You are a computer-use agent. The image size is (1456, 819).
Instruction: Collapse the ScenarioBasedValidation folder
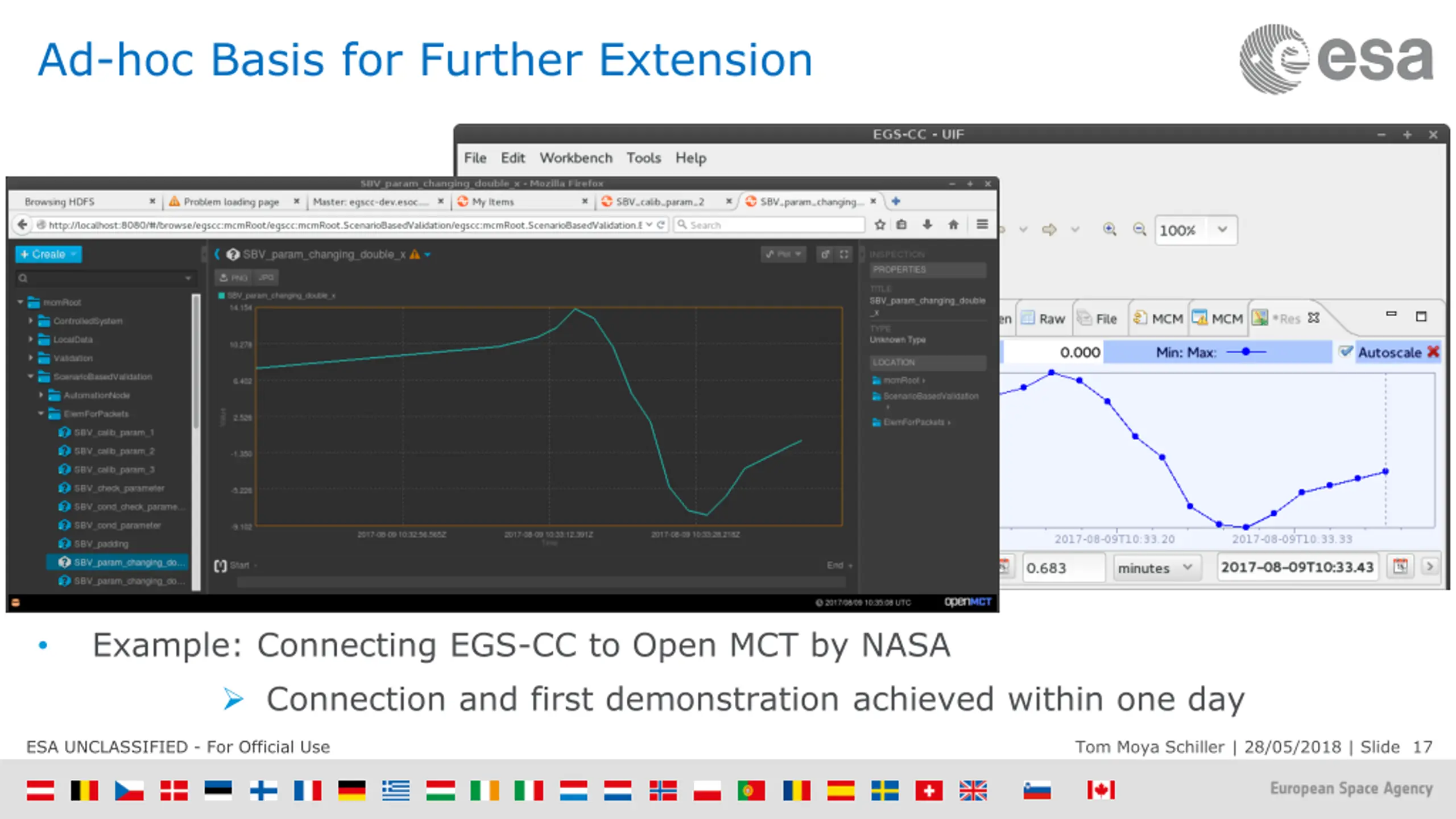point(31,377)
